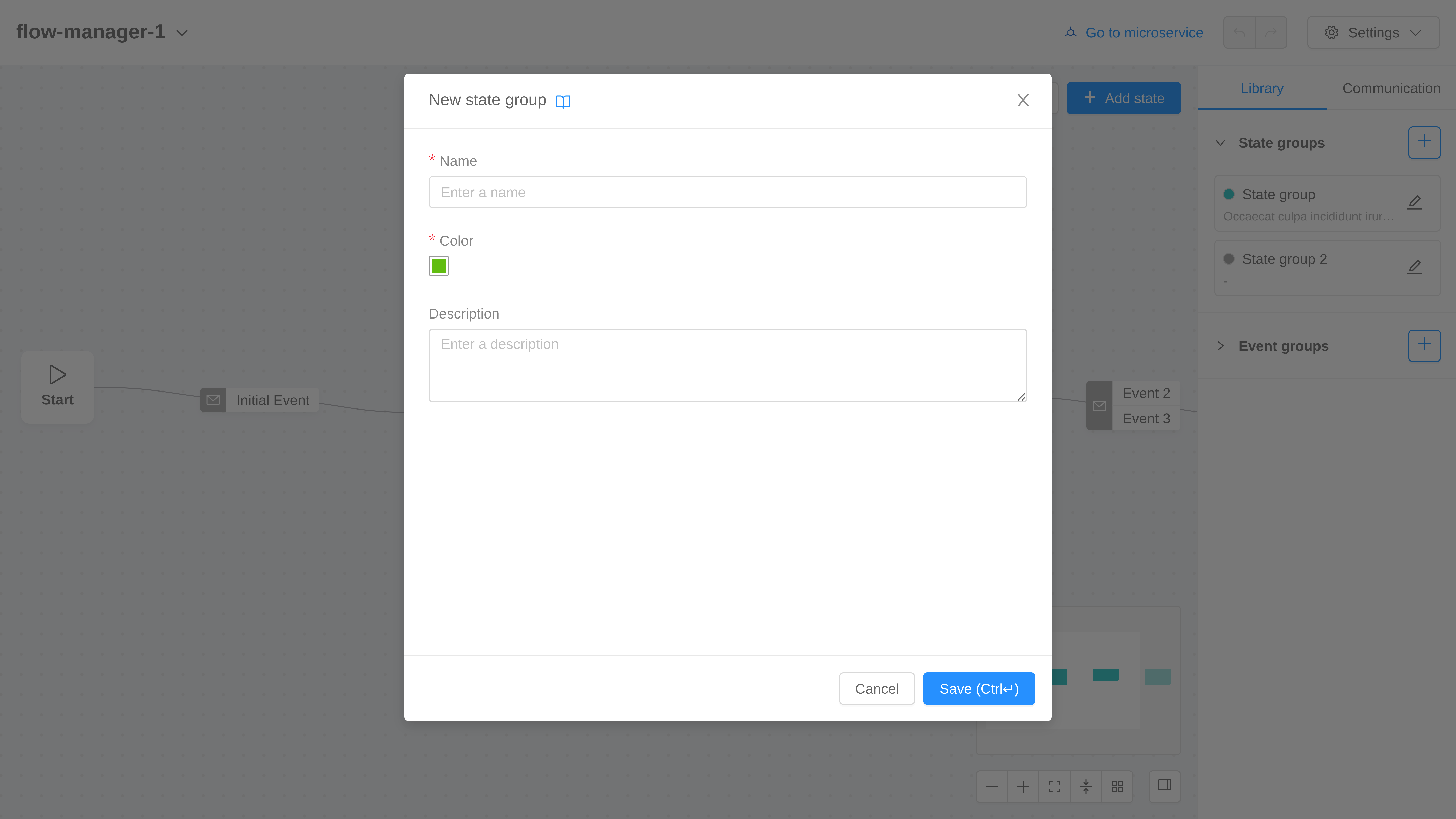Open the green color swatch picker
Screen dimensions: 1456x819
[439, 266]
